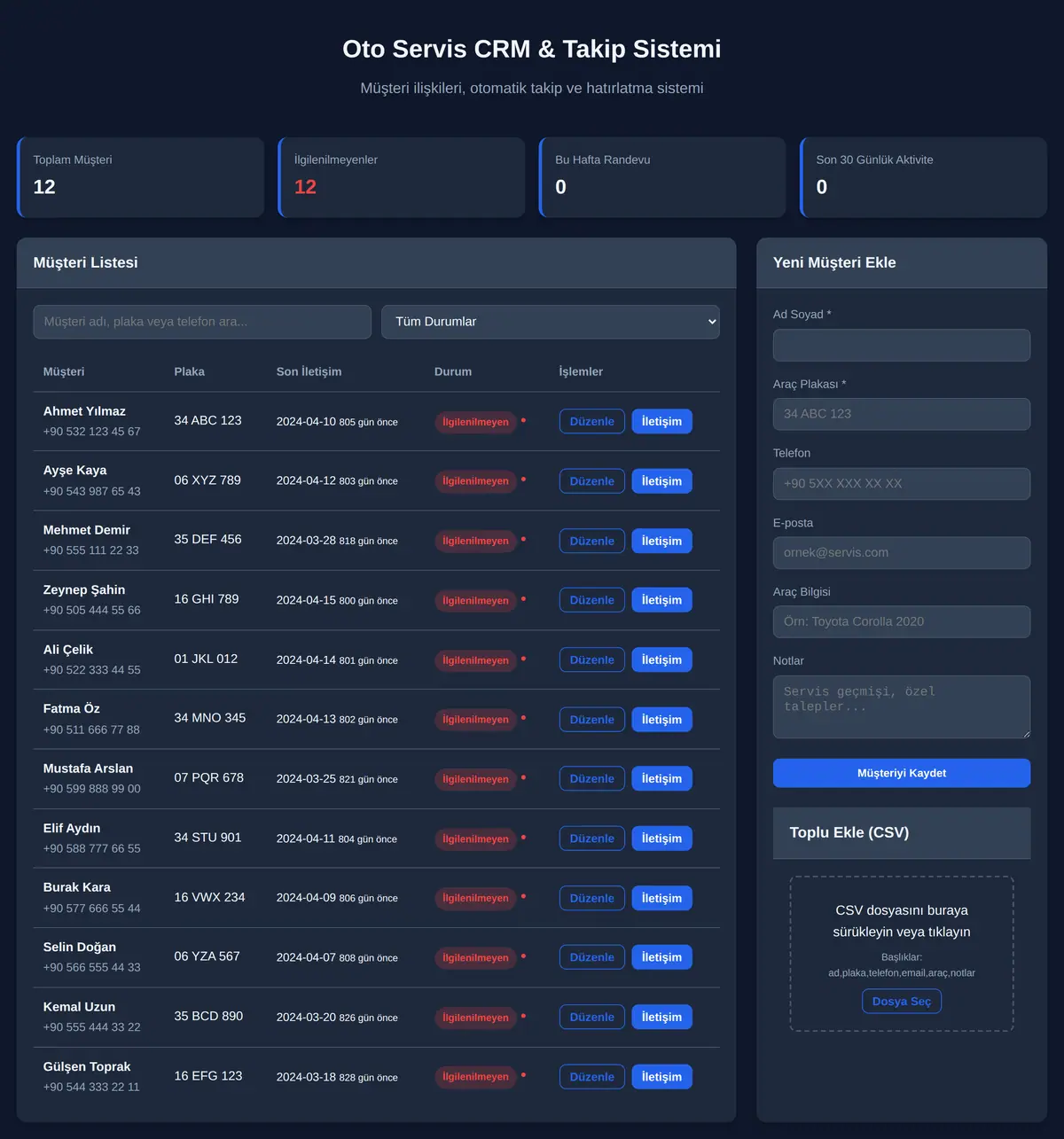Save with Müşteriyi Kaydet button

(x=902, y=773)
